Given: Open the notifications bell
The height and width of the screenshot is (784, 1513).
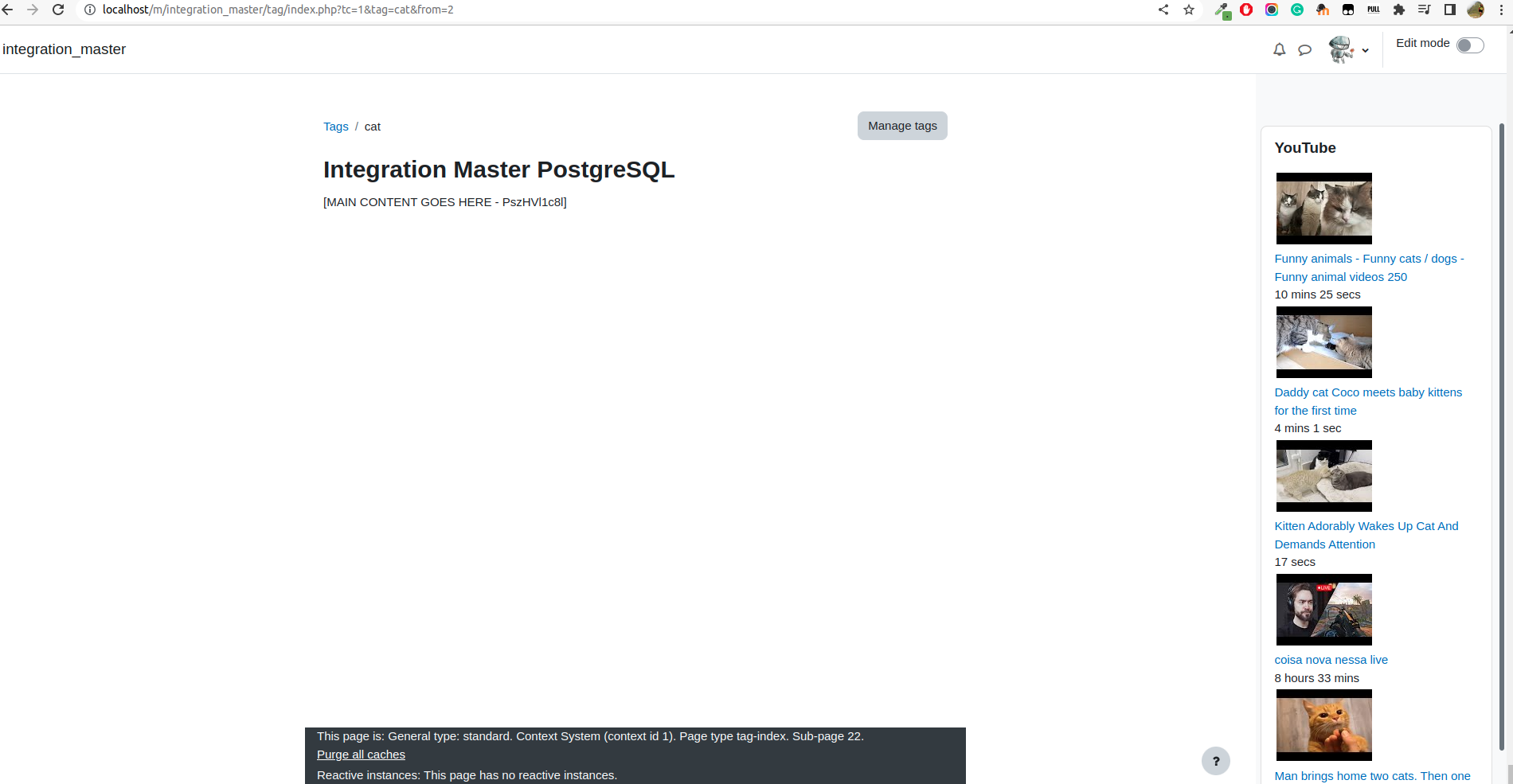Looking at the screenshot, I should pos(1279,49).
